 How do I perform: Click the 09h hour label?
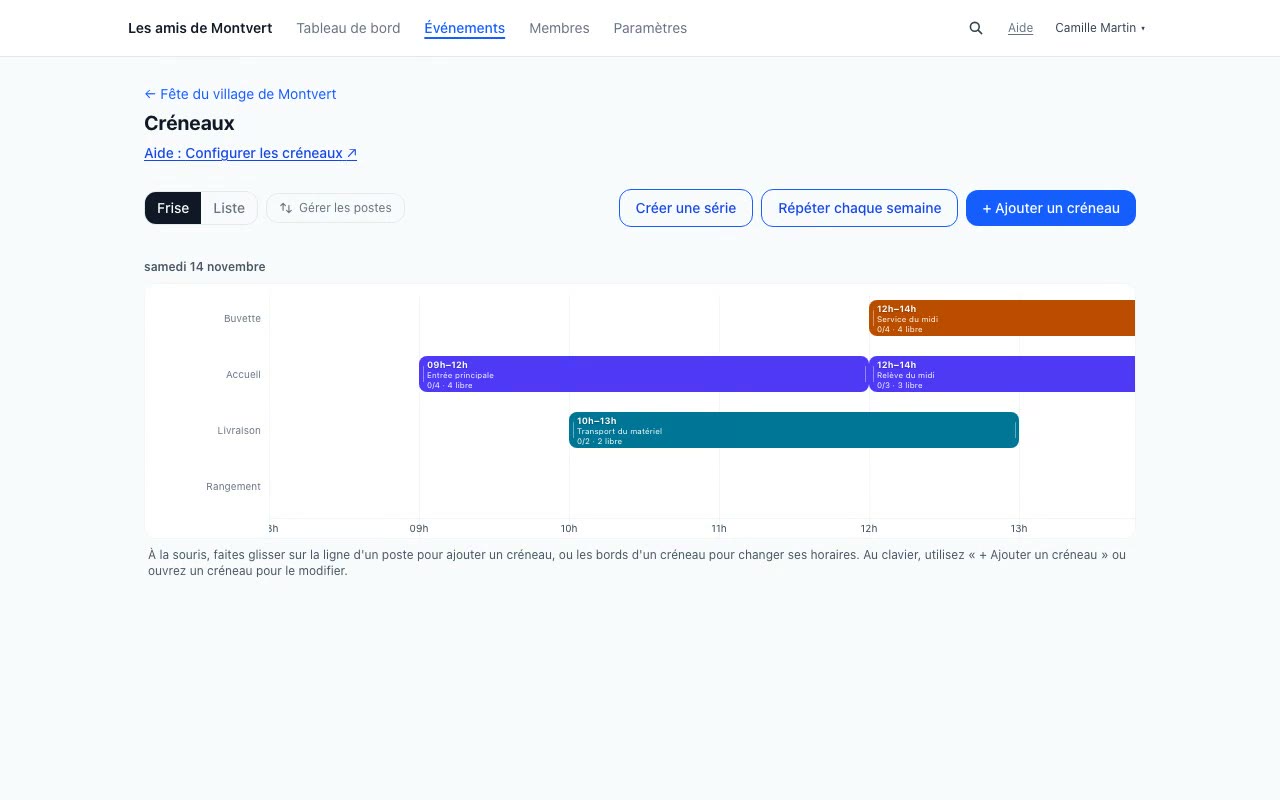click(419, 528)
